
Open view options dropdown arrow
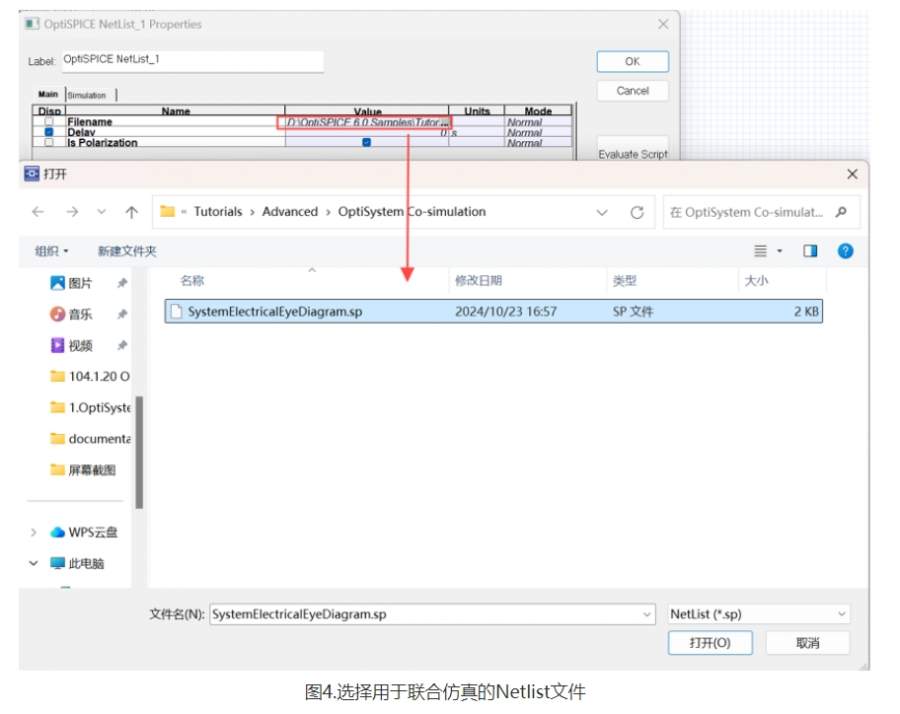[779, 251]
